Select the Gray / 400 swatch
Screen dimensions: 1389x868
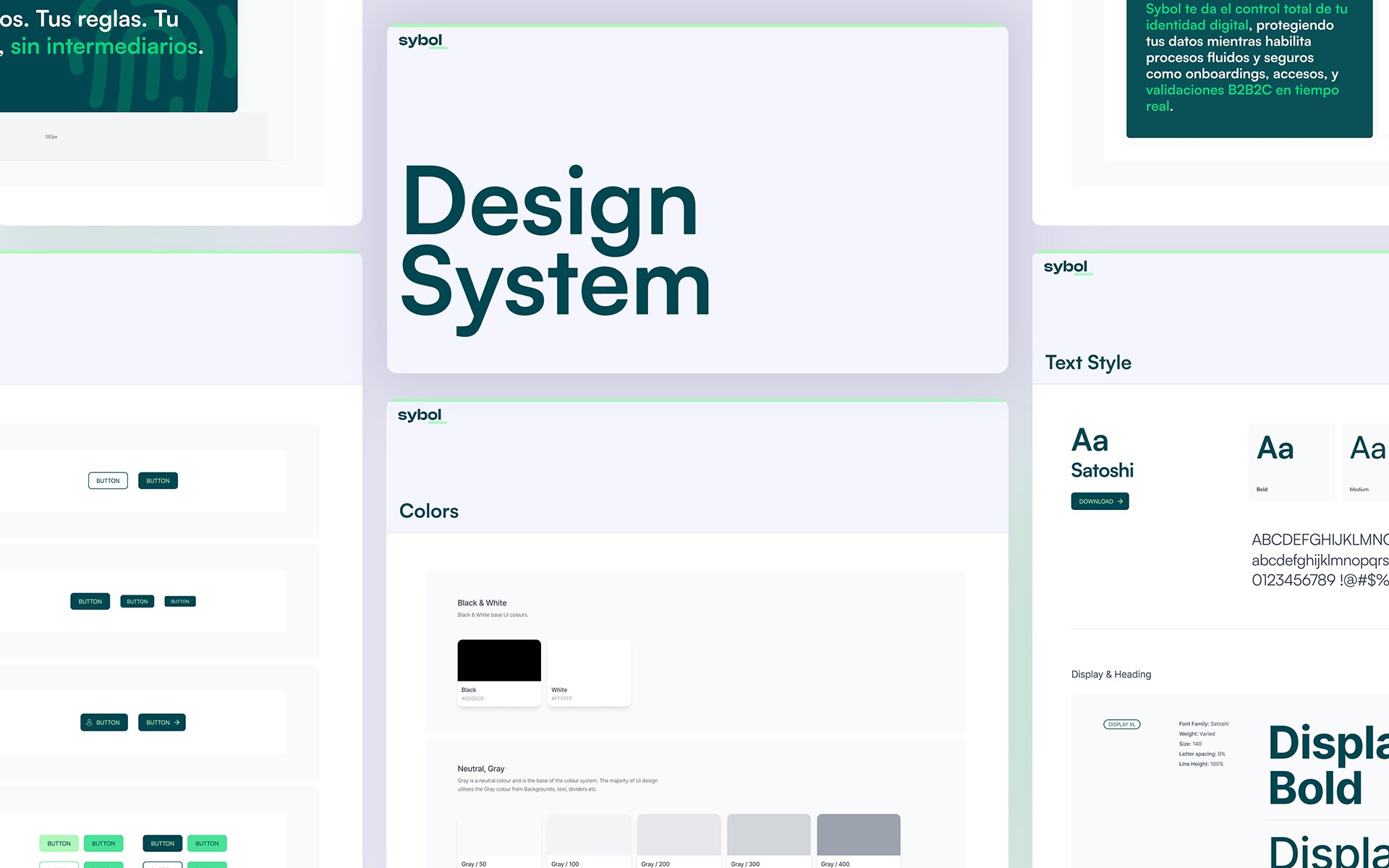pos(858,835)
